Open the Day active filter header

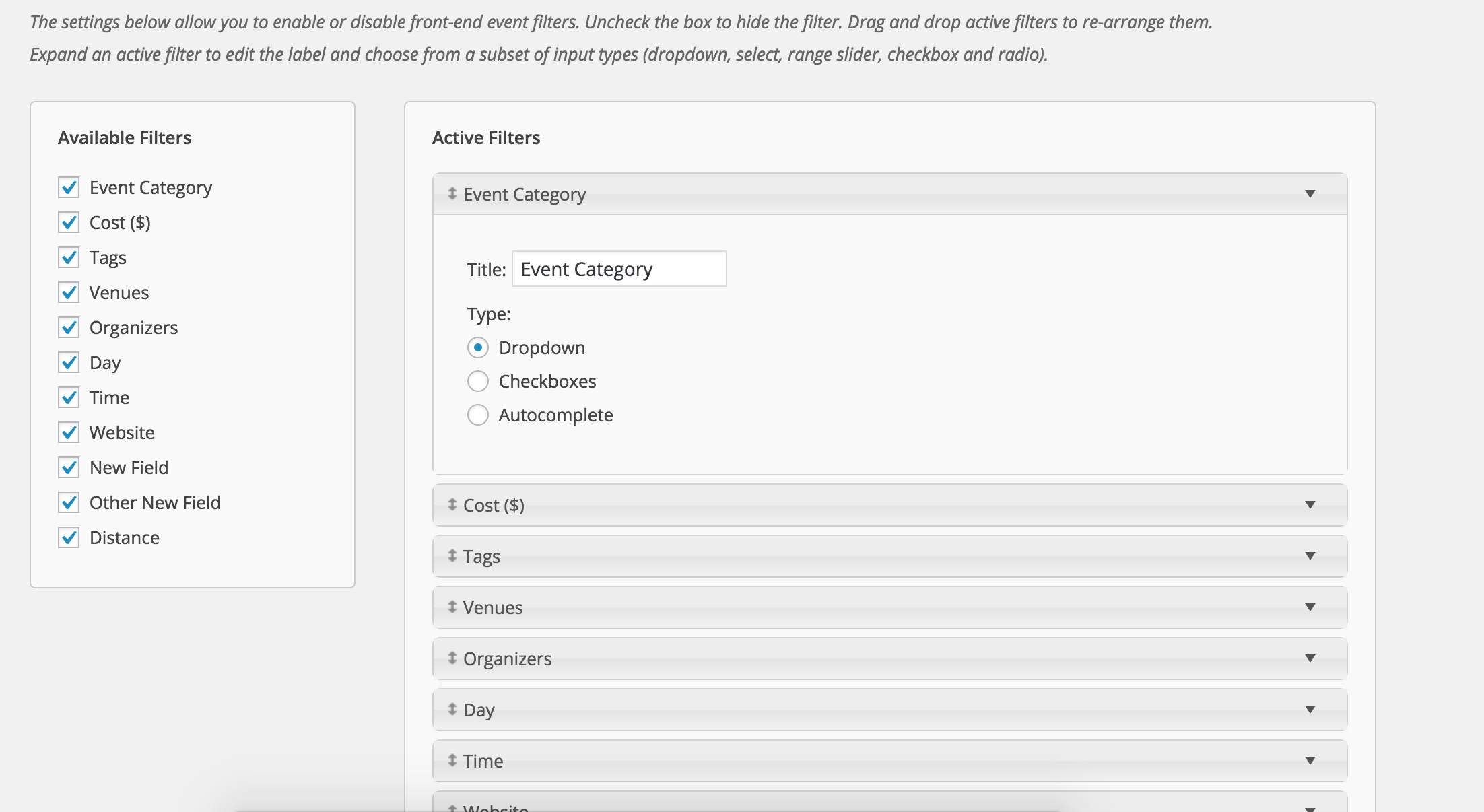875,710
